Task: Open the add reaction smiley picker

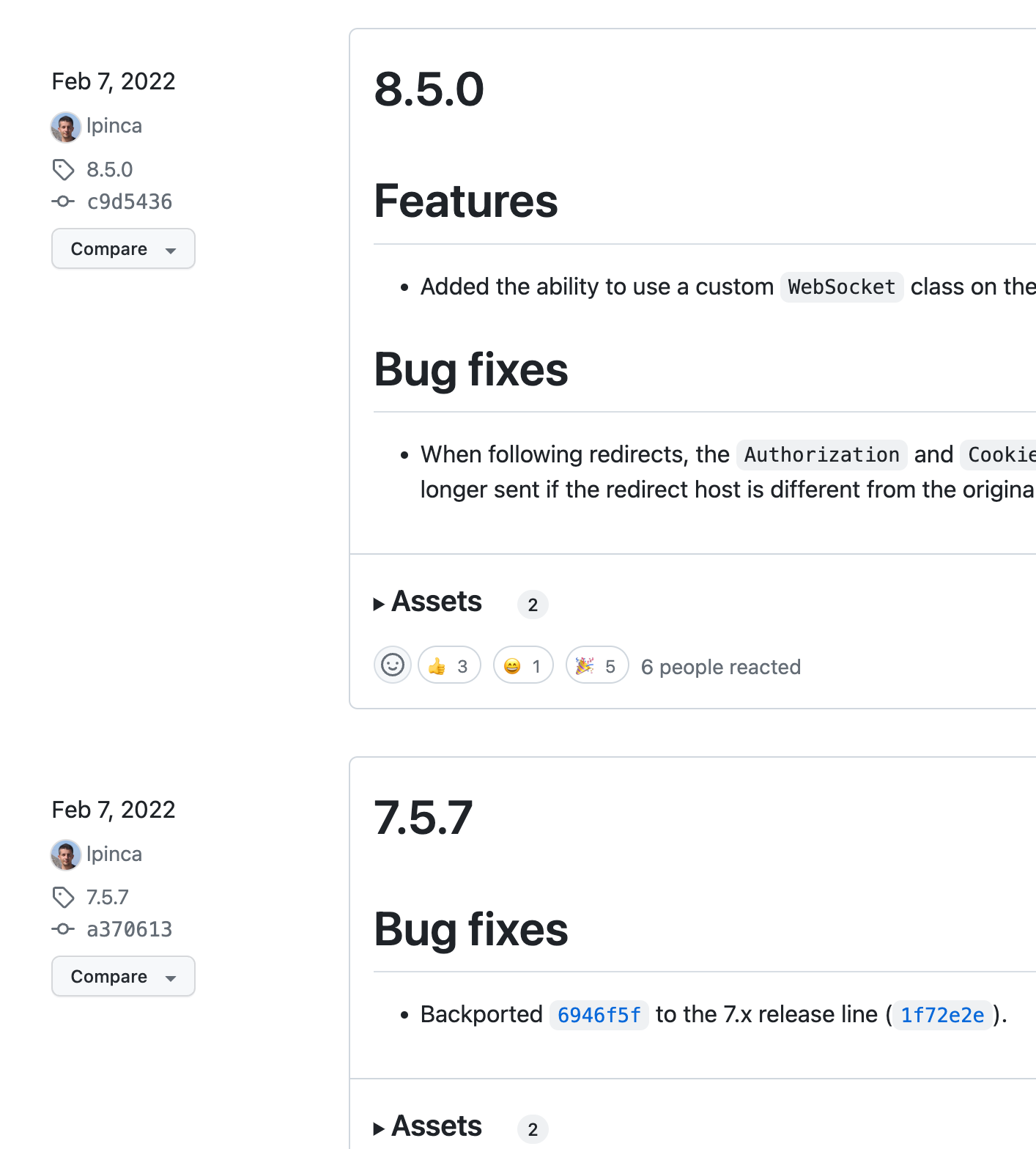Action: [x=393, y=665]
